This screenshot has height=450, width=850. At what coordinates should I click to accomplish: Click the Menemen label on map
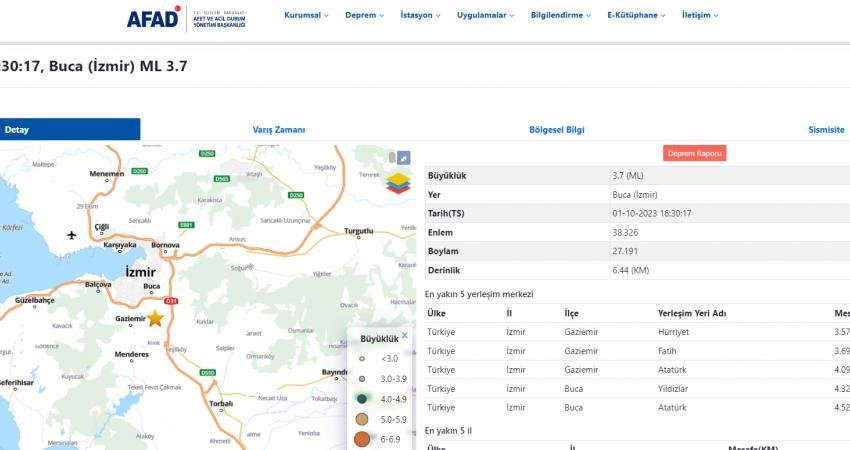coord(107,173)
